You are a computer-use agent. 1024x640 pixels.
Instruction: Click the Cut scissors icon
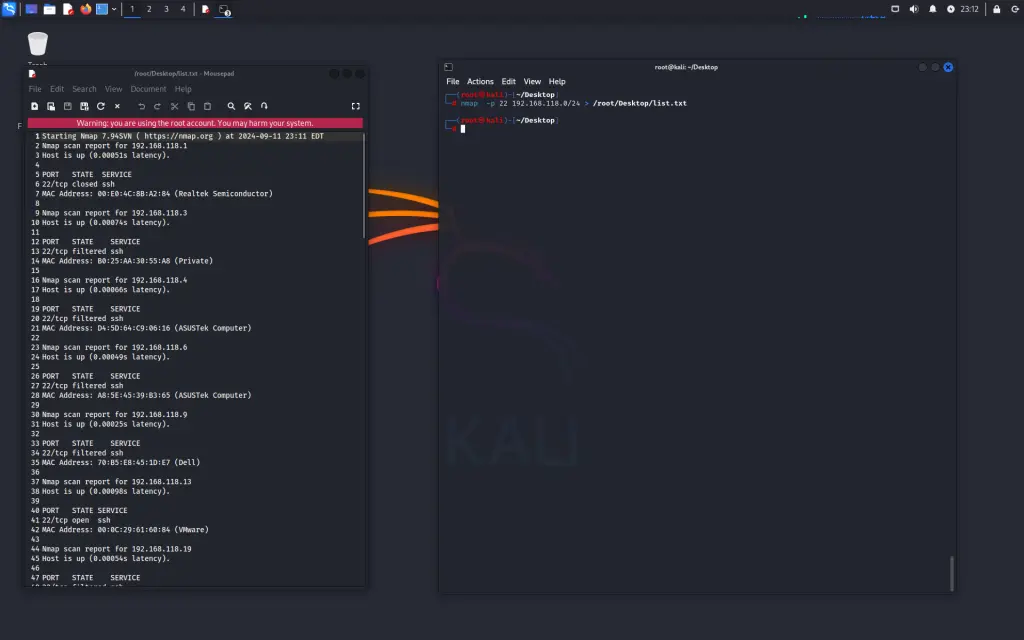[x=174, y=106]
